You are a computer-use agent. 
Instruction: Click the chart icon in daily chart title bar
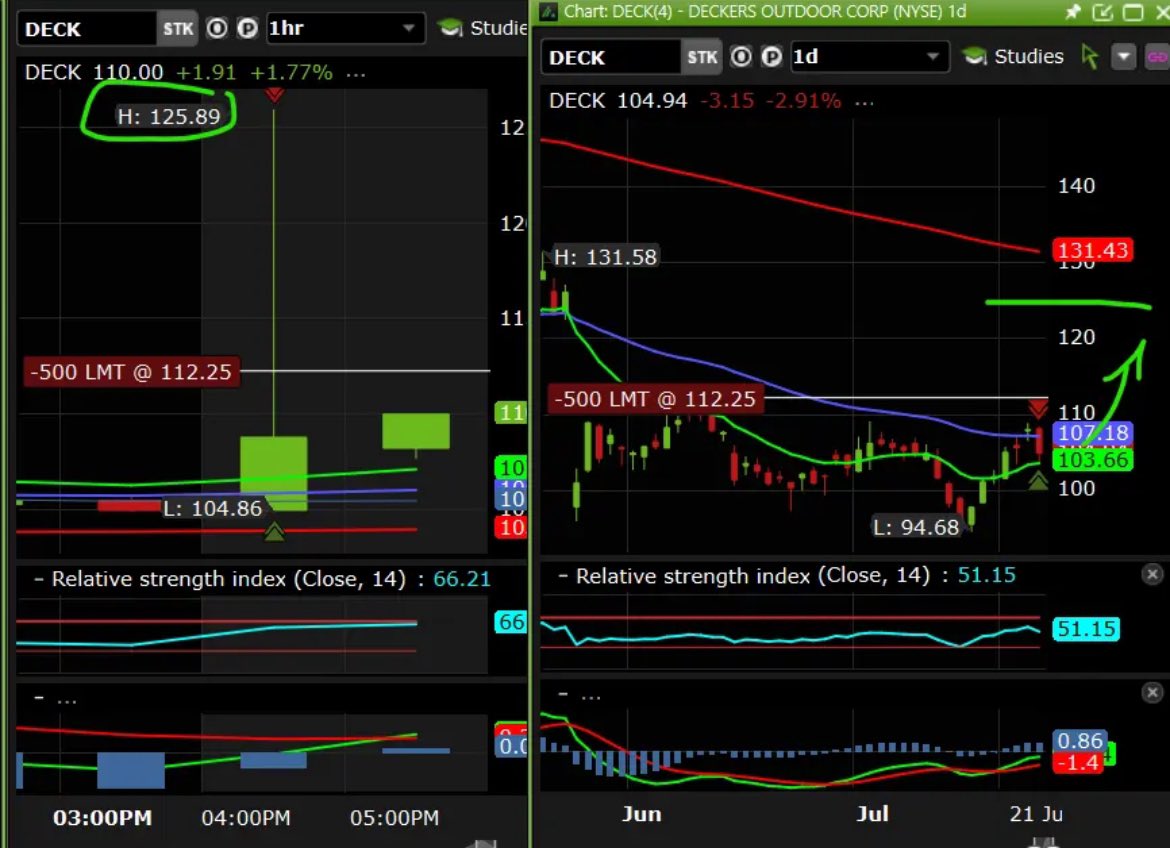tap(549, 11)
